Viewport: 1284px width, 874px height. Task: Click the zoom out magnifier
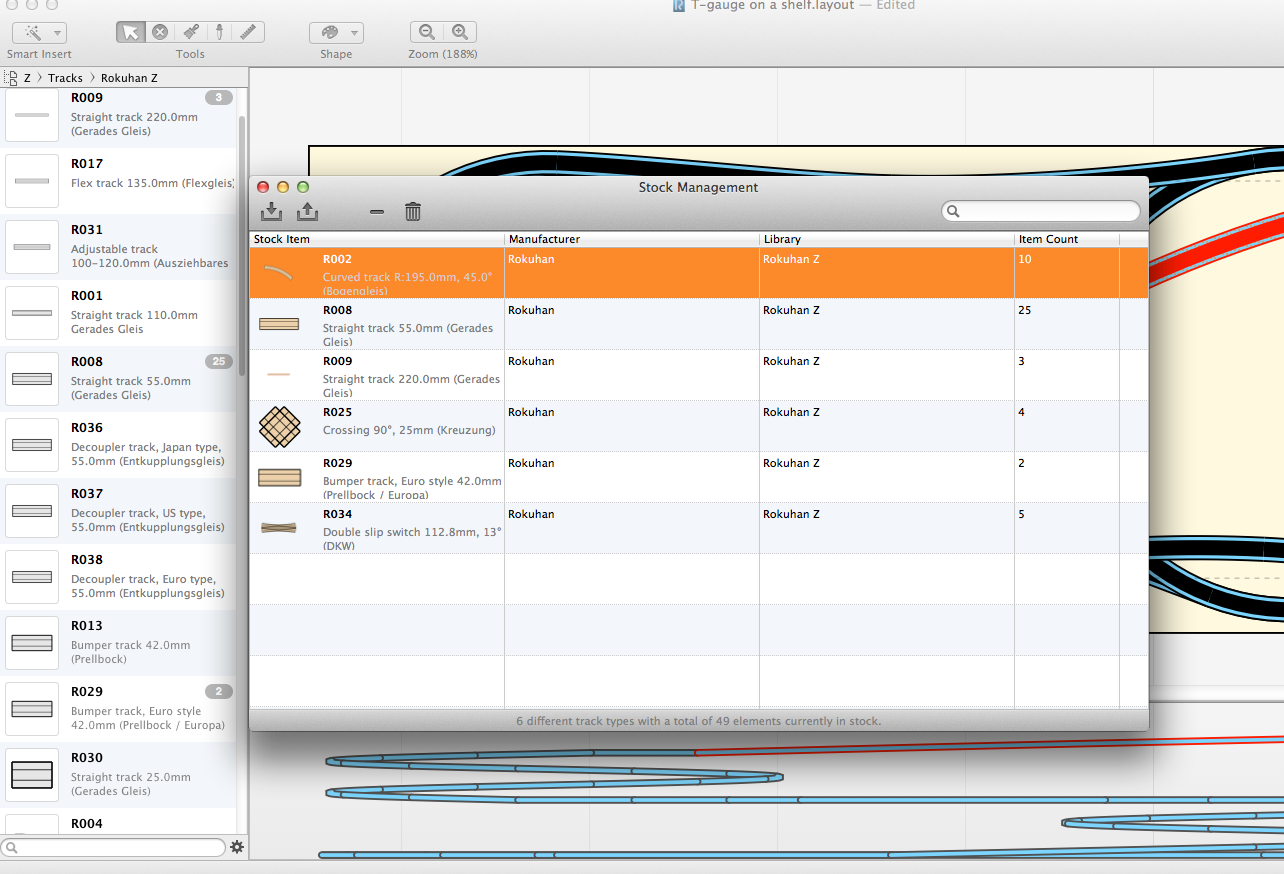pos(427,32)
